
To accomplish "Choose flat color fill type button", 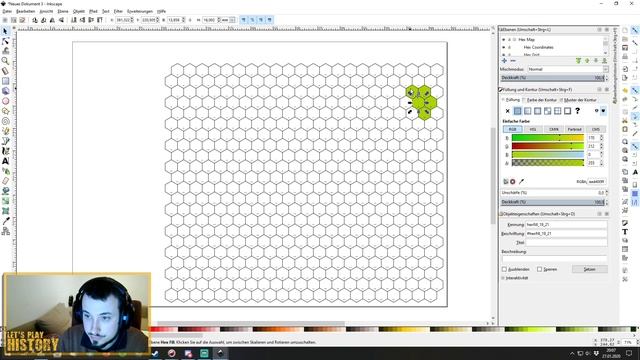I will click(518, 111).
